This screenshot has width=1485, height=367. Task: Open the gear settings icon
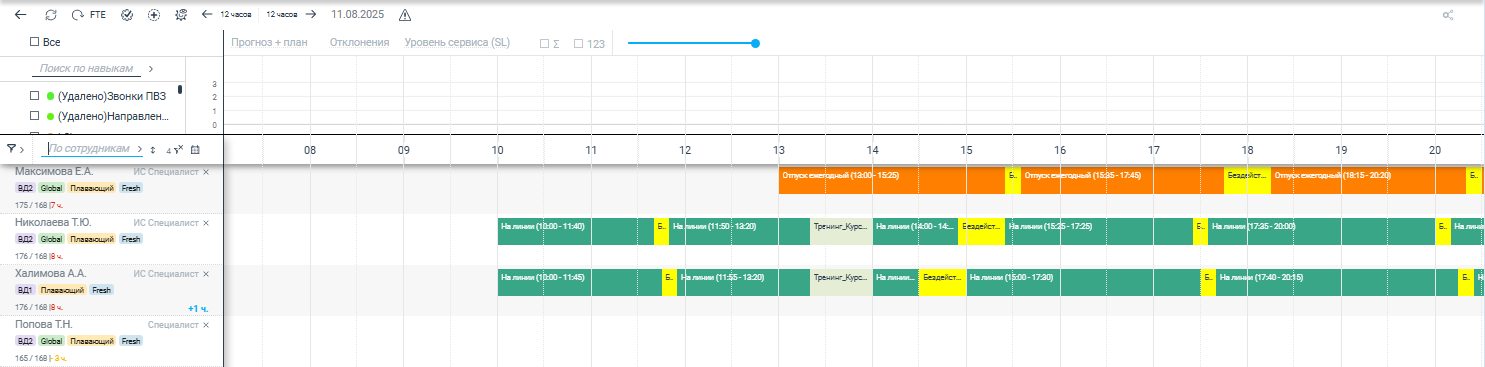[x=181, y=15]
